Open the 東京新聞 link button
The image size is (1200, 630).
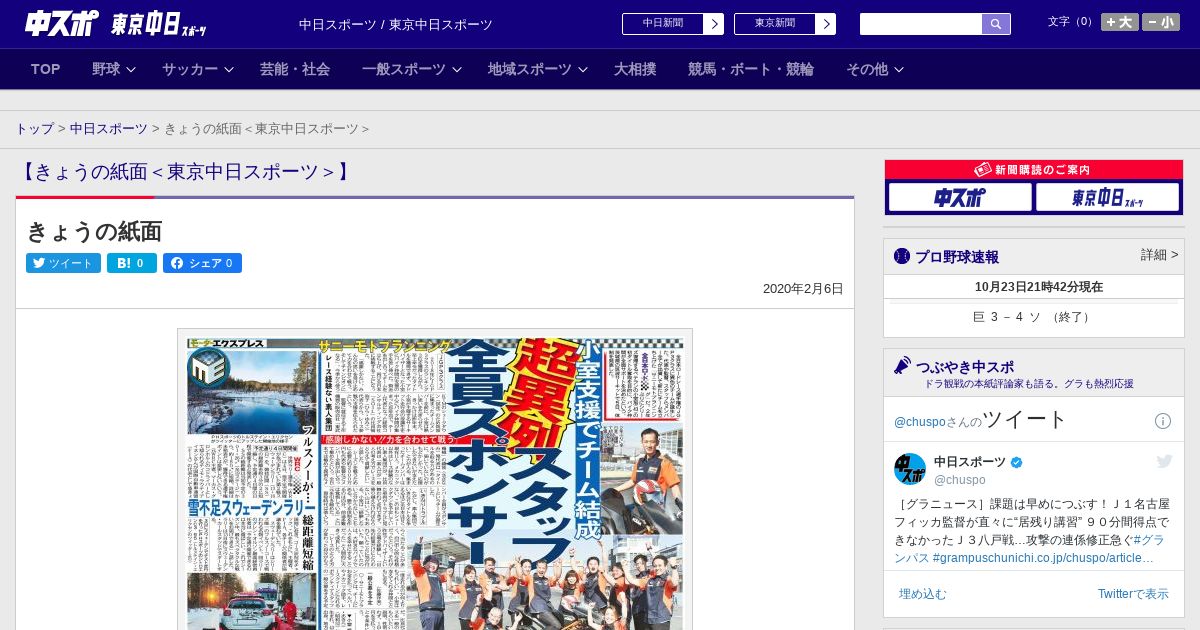point(775,24)
